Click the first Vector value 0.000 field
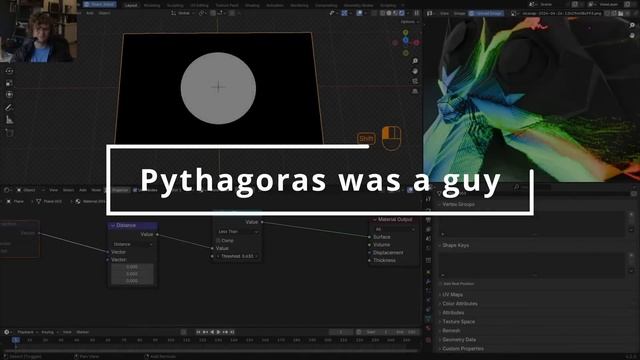The image size is (640, 360). pyautogui.click(x=132, y=267)
